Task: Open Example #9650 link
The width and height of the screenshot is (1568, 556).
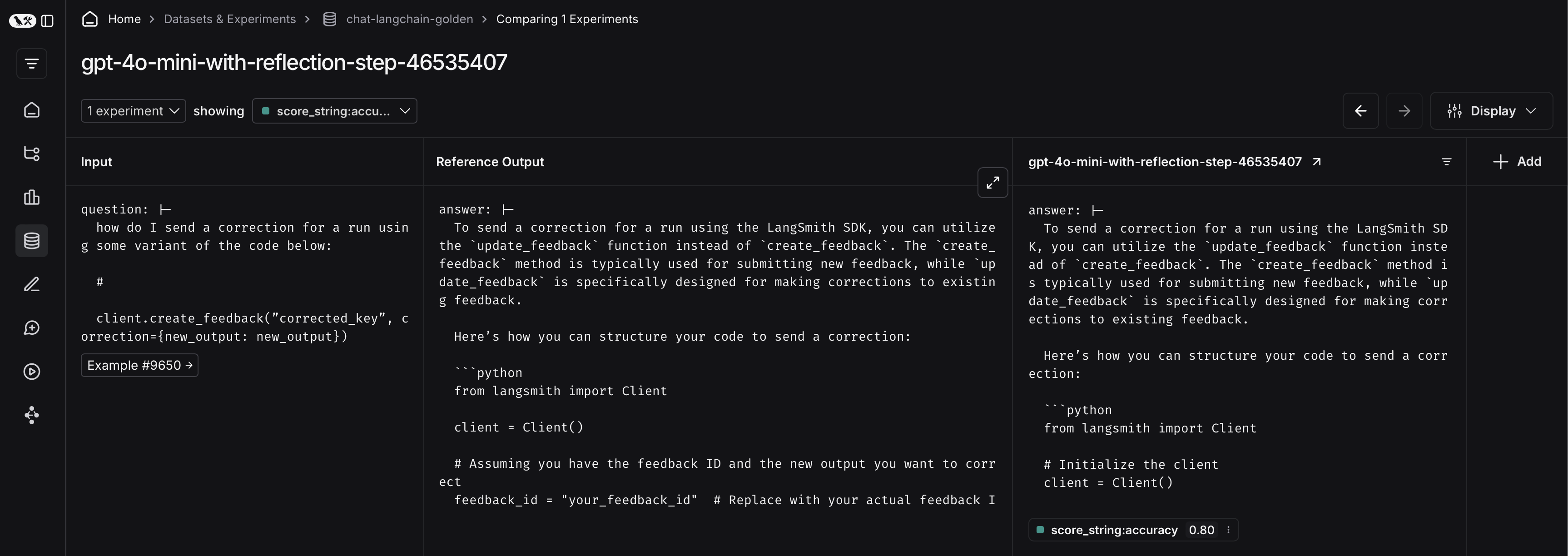Action: [x=139, y=365]
